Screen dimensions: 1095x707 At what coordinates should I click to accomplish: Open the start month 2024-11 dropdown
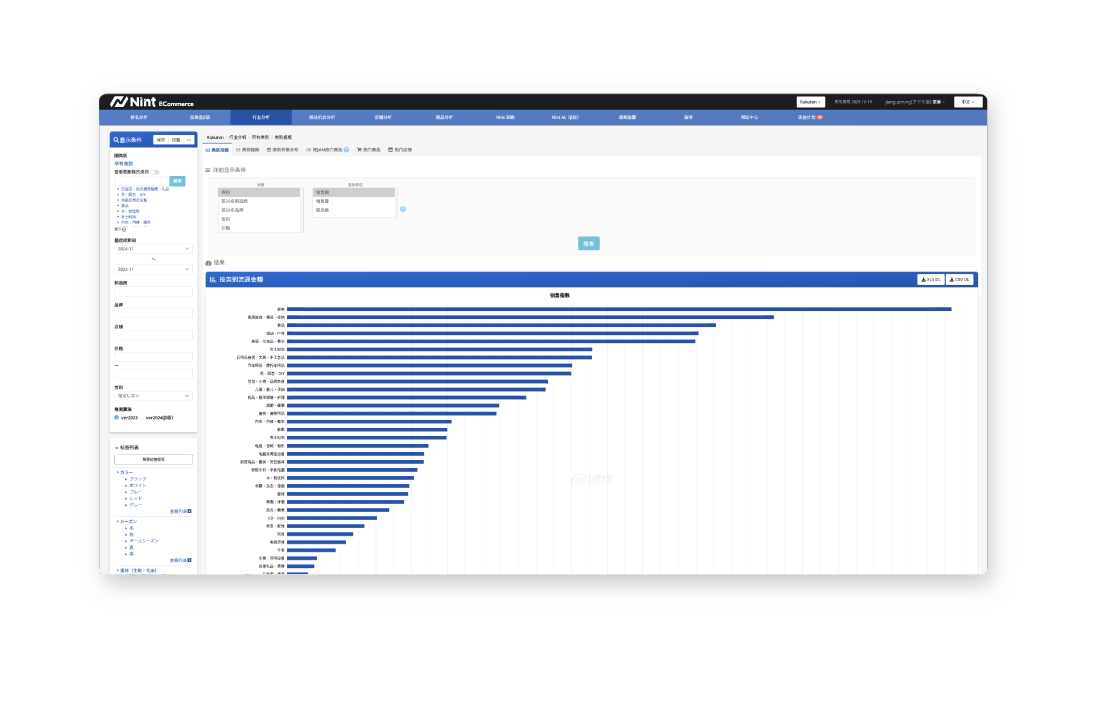(x=153, y=248)
